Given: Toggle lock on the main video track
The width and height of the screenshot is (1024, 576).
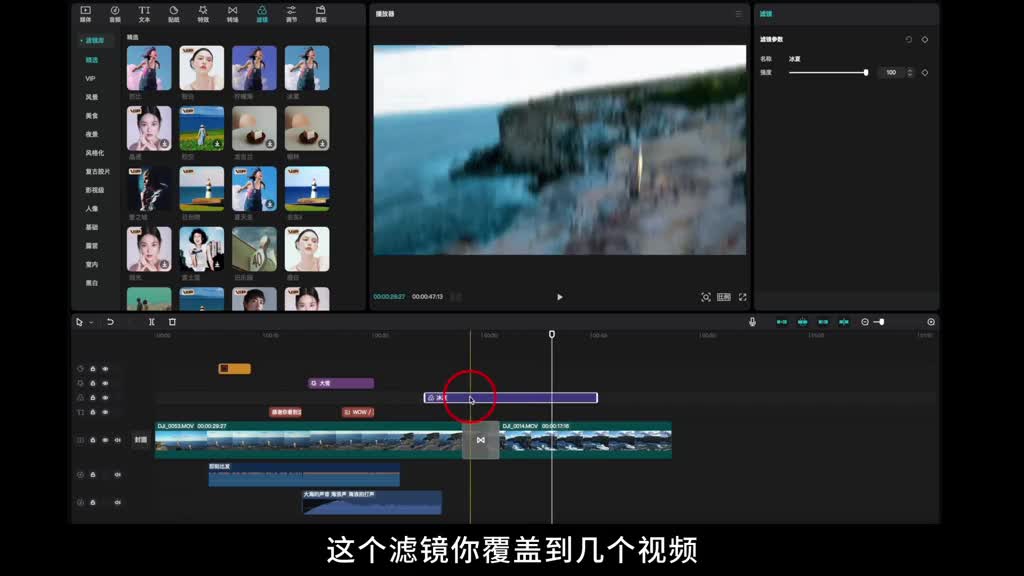Looking at the screenshot, I should (93, 440).
